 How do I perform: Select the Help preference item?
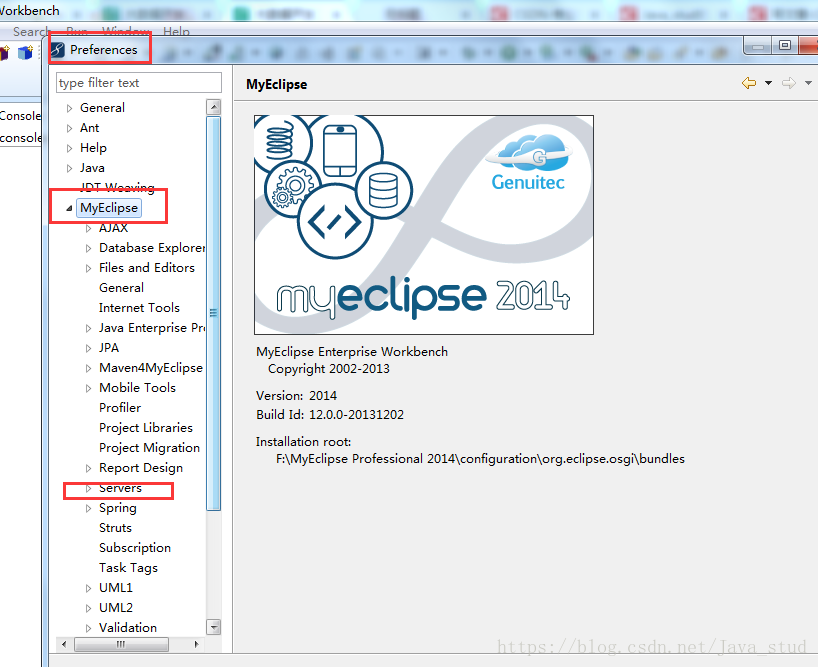coord(93,148)
